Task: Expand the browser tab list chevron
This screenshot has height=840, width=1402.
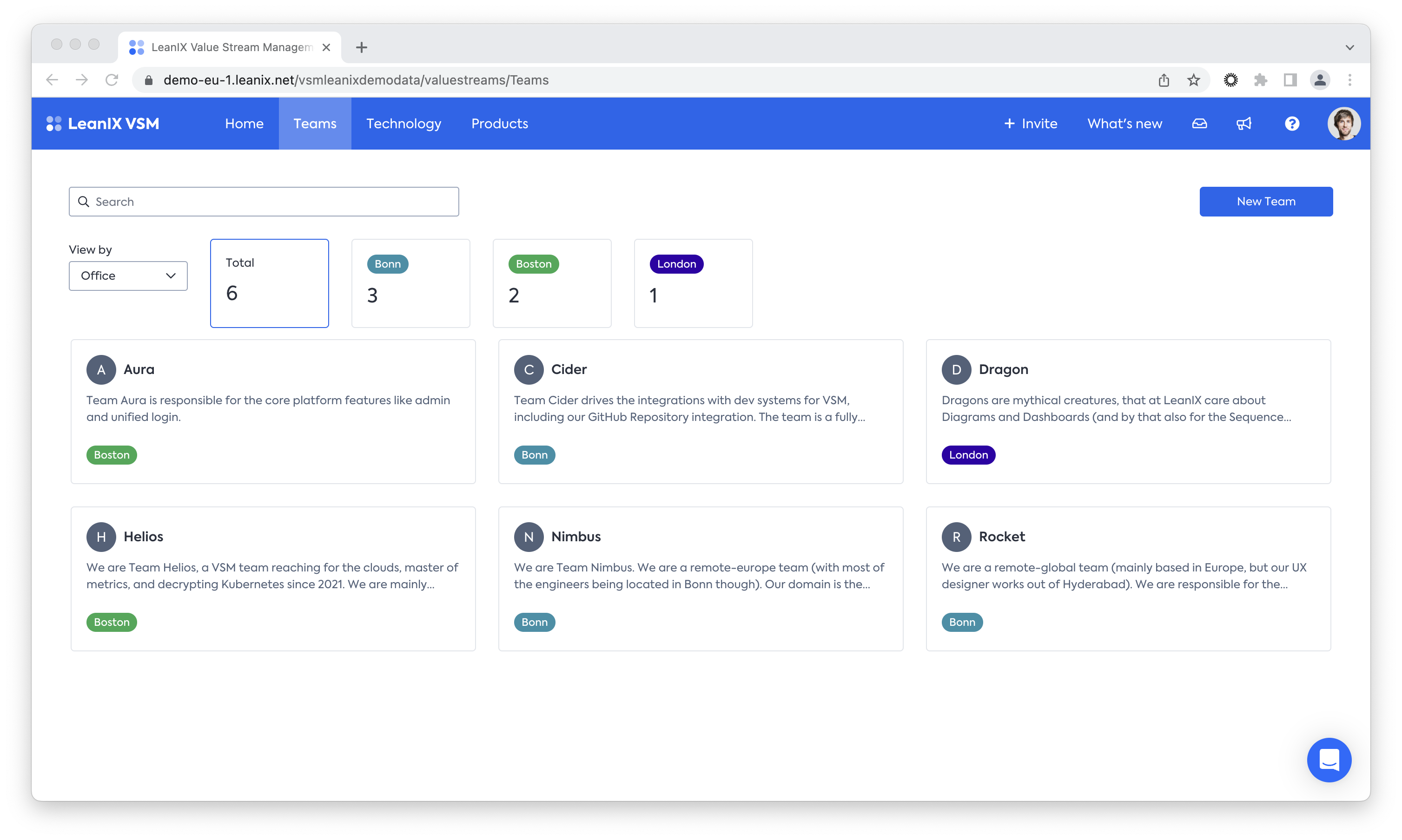Action: [1349, 47]
